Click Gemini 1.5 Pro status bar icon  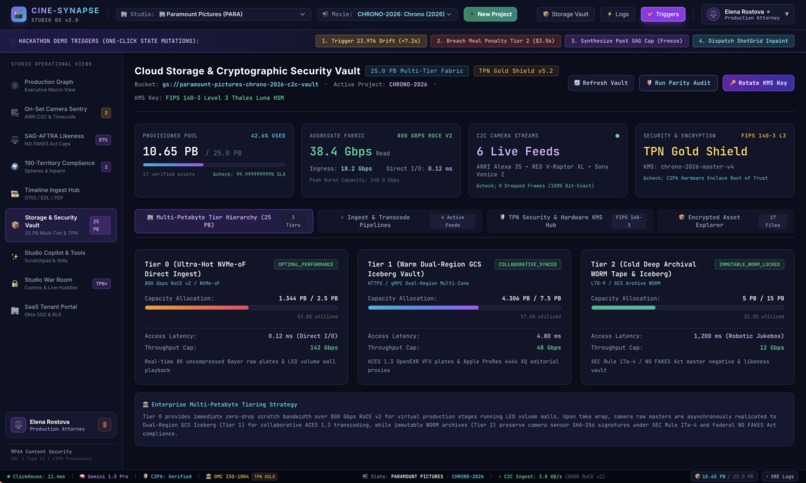coord(82,476)
